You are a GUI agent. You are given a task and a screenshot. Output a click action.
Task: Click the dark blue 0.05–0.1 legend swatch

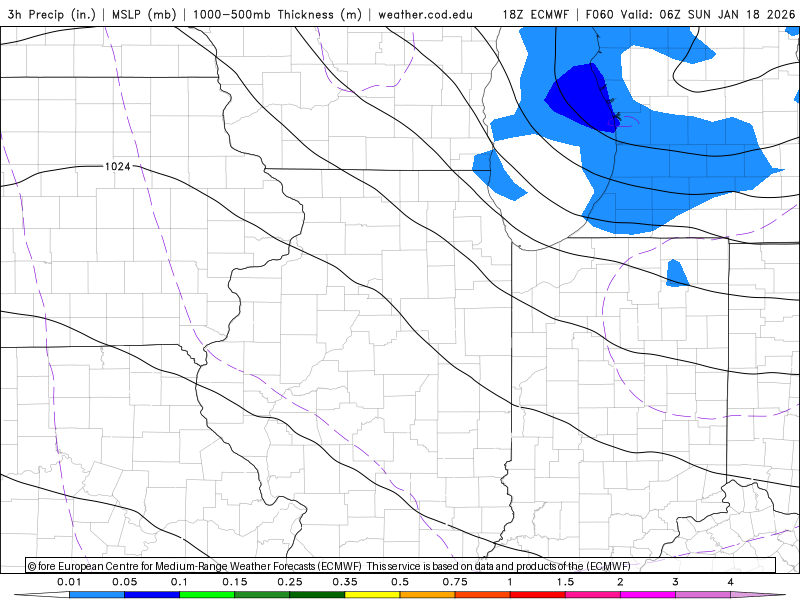click(x=152, y=595)
